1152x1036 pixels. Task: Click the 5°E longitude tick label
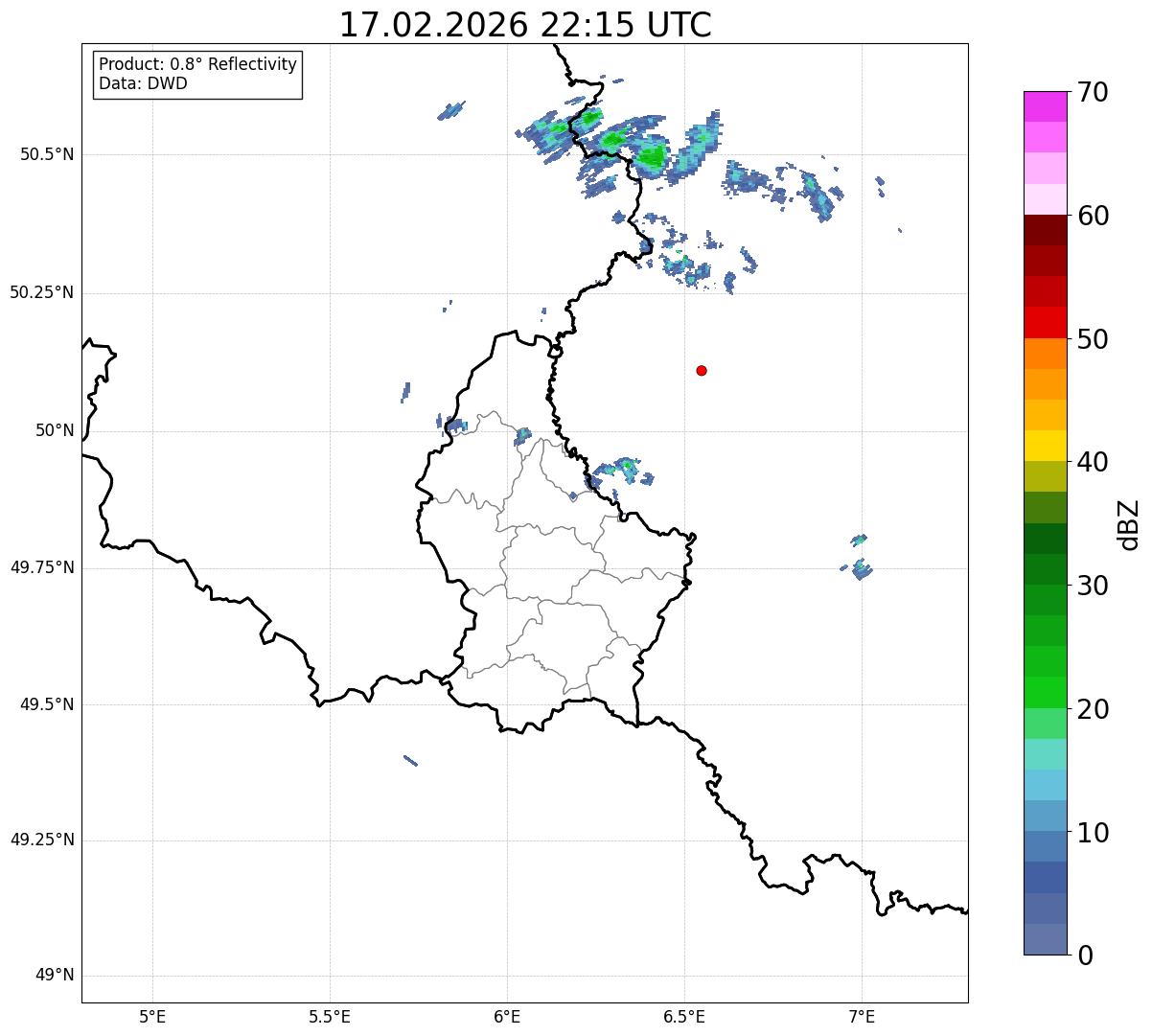click(x=152, y=1016)
